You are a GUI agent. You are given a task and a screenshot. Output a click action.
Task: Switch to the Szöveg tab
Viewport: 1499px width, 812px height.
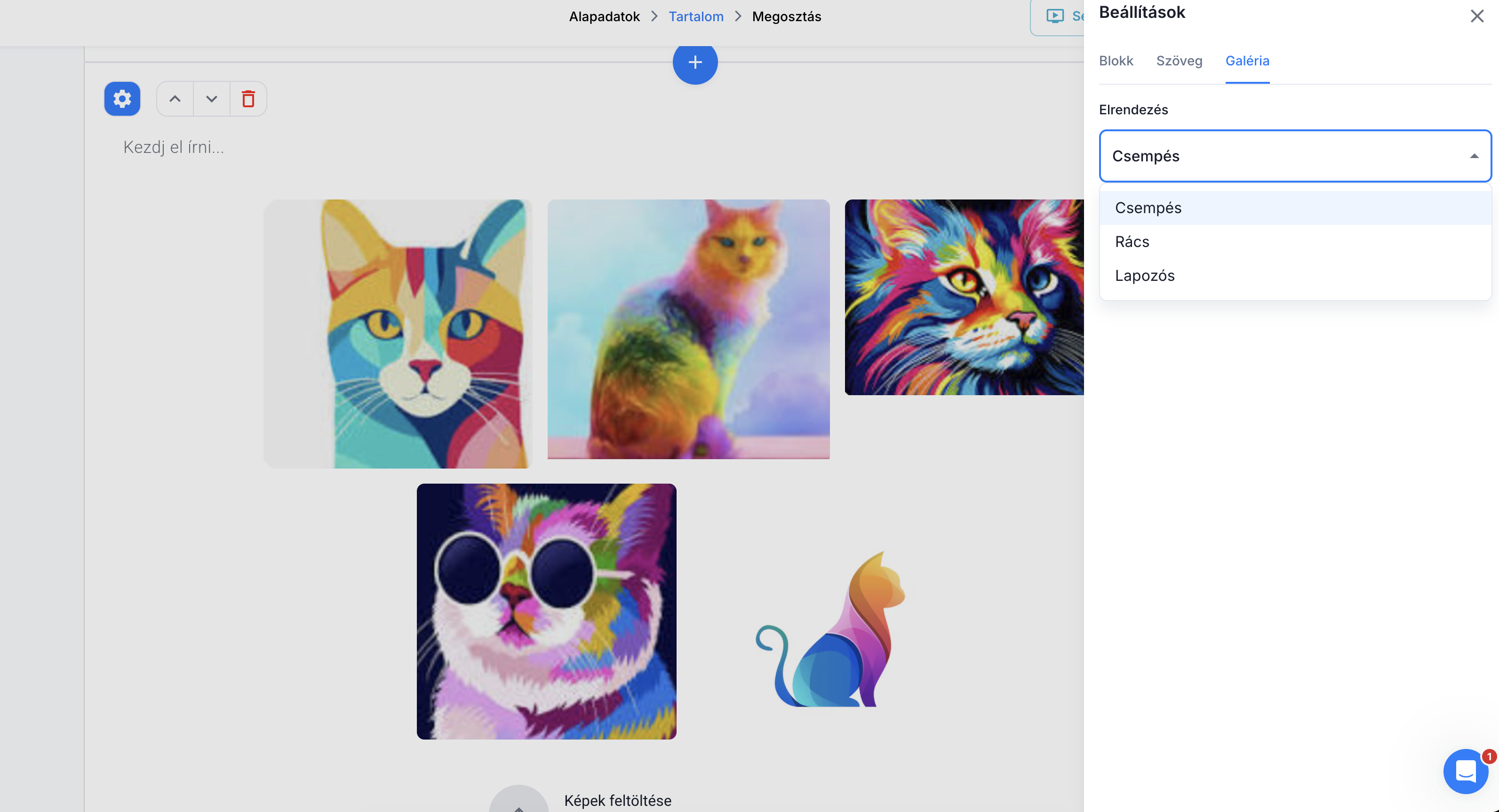coord(1179,61)
